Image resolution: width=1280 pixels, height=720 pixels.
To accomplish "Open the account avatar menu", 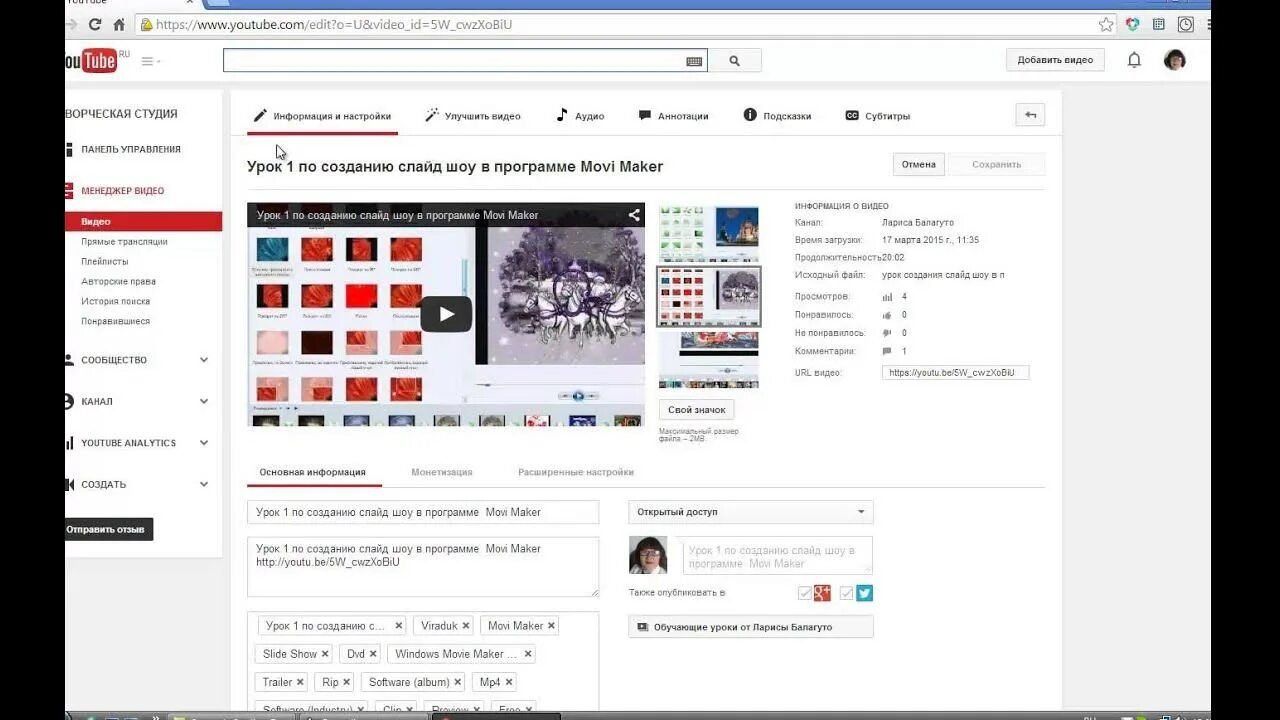I will (1175, 60).
